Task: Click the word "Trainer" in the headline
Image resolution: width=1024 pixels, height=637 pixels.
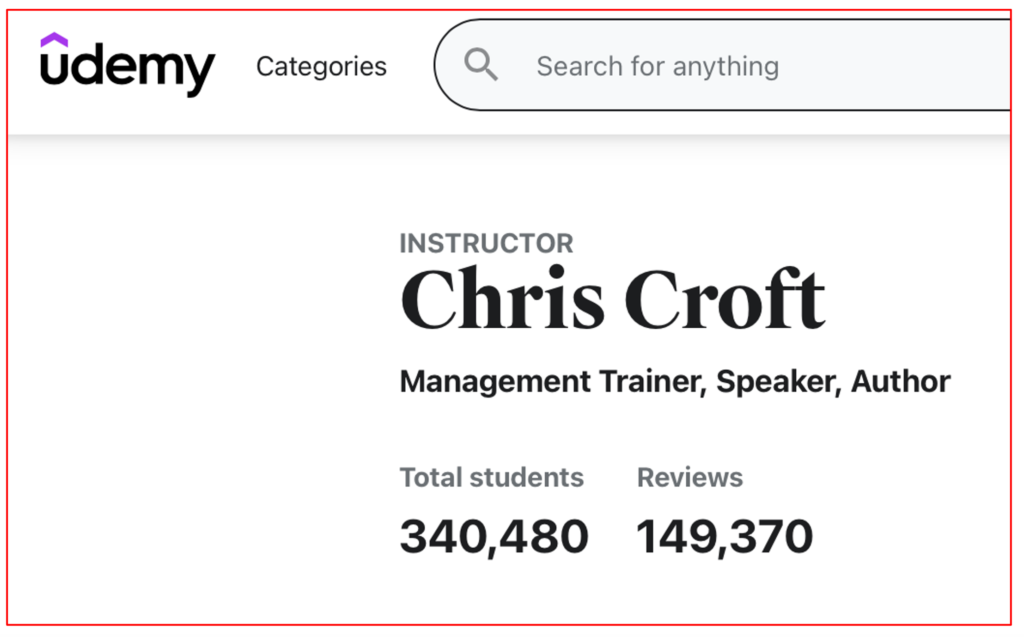Action: pyautogui.click(x=652, y=381)
